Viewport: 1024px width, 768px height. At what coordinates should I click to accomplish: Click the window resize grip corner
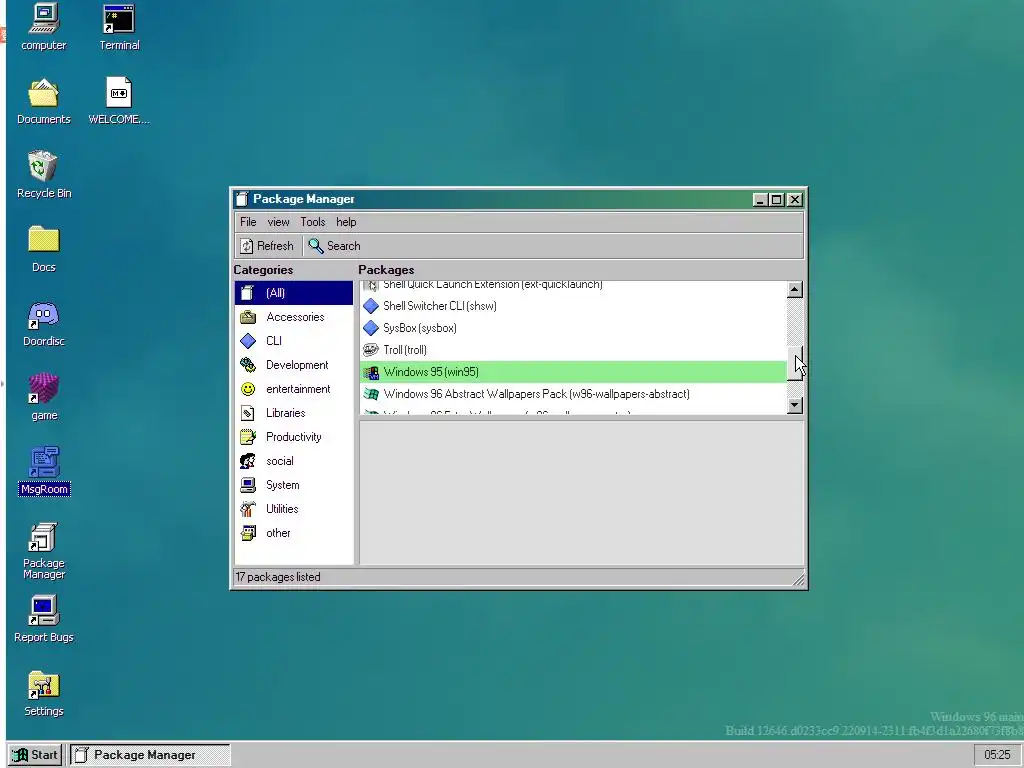tap(798, 578)
